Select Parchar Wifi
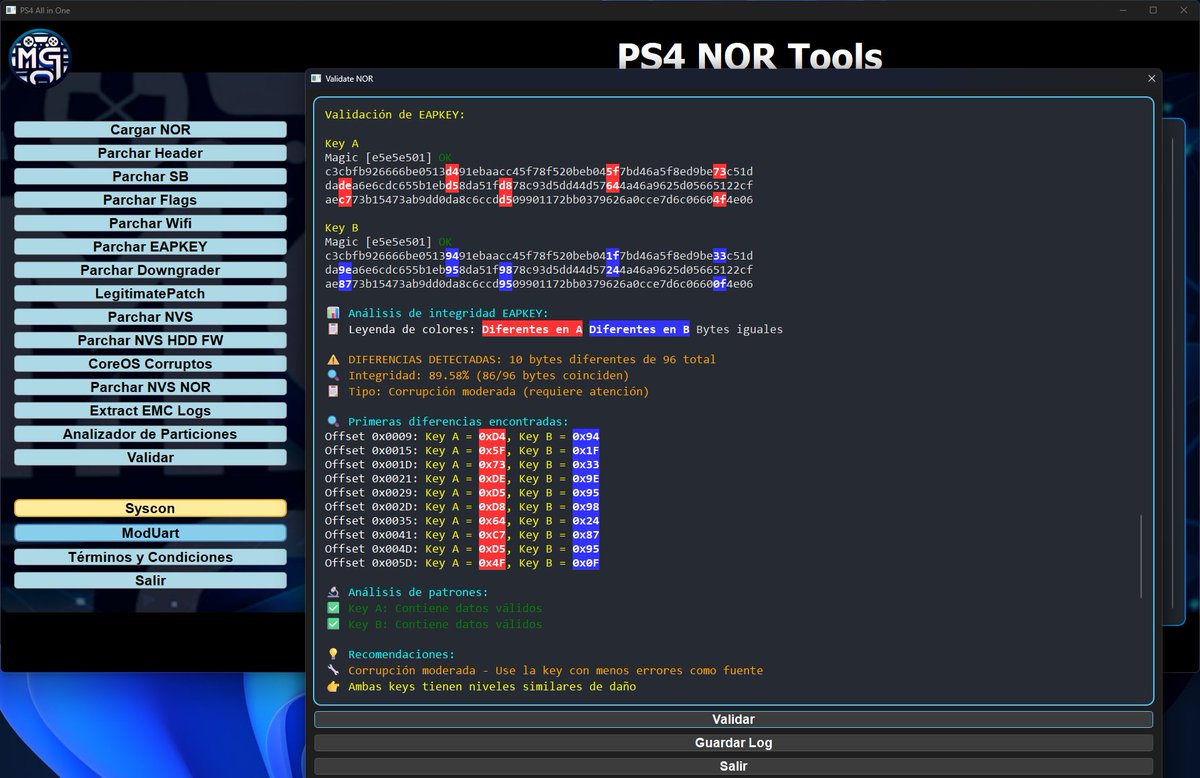Viewport: 1200px width, 778px height. point(150,223)
